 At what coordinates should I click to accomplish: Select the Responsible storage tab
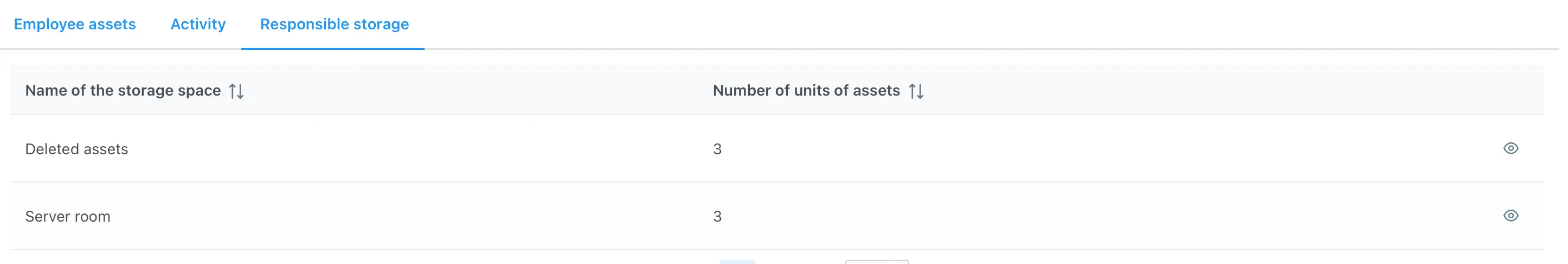[x=334, y=24]
